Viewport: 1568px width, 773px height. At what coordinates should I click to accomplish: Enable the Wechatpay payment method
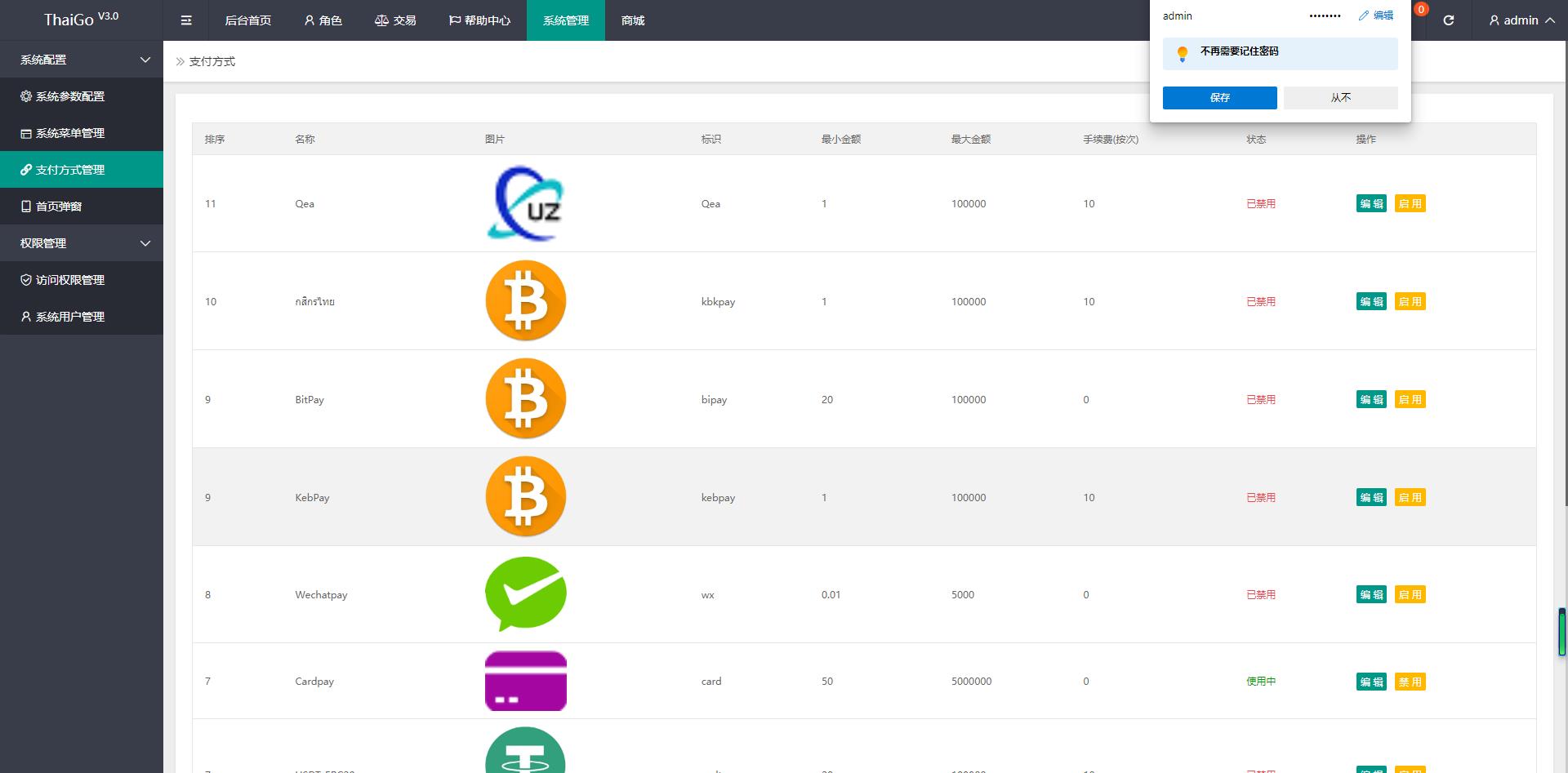(x=1410, y=594)
